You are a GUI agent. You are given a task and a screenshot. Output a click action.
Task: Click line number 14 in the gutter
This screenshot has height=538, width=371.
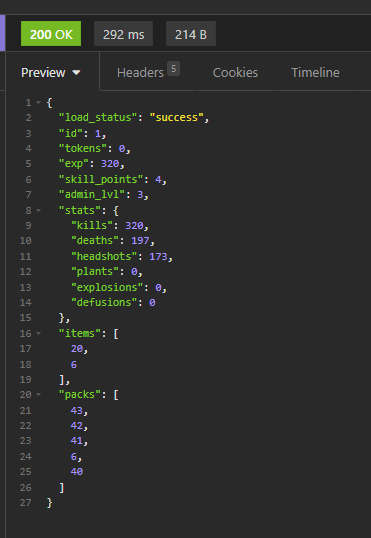pyautogui.click(x=25, y=303)
